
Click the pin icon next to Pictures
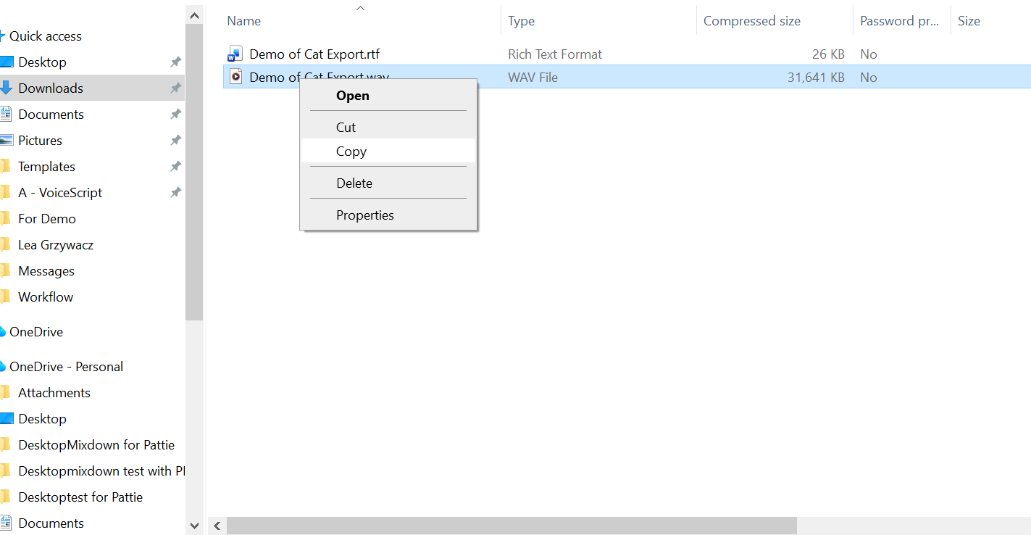click(175, 140)
